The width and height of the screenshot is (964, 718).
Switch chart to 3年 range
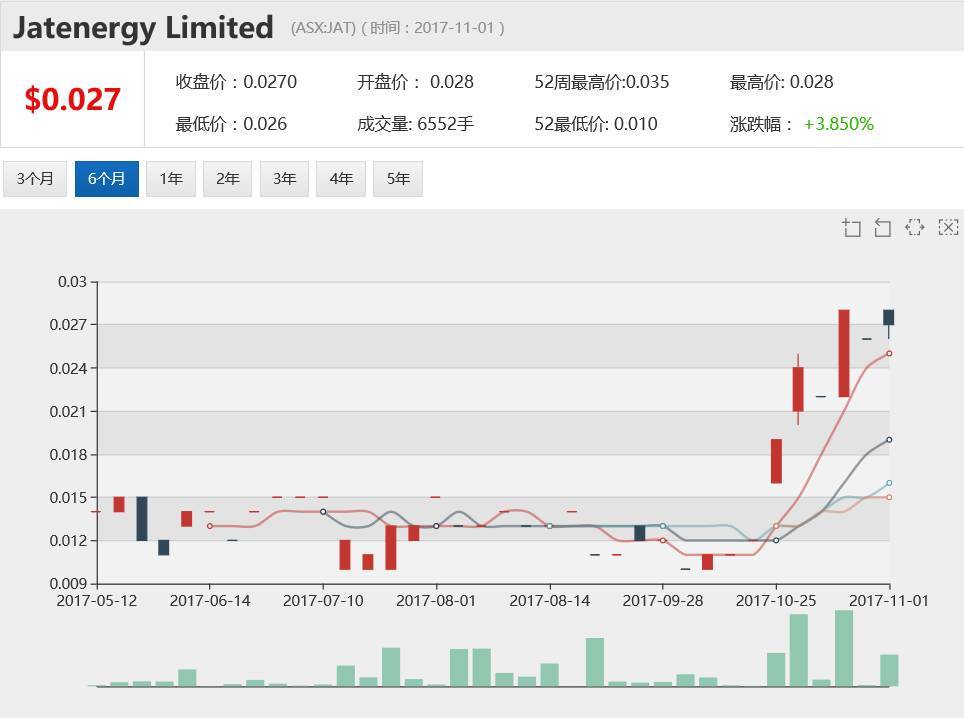coord(284,179)
